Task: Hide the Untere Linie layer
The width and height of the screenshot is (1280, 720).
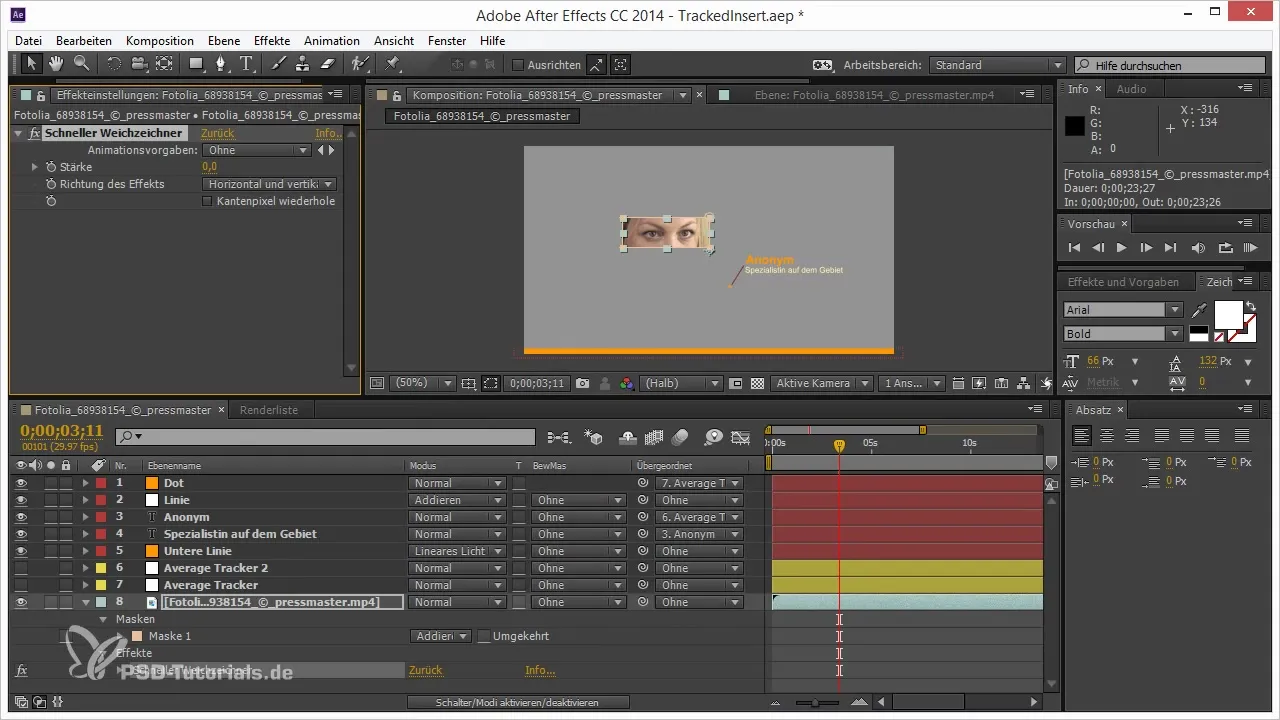Action: [21, 551]
